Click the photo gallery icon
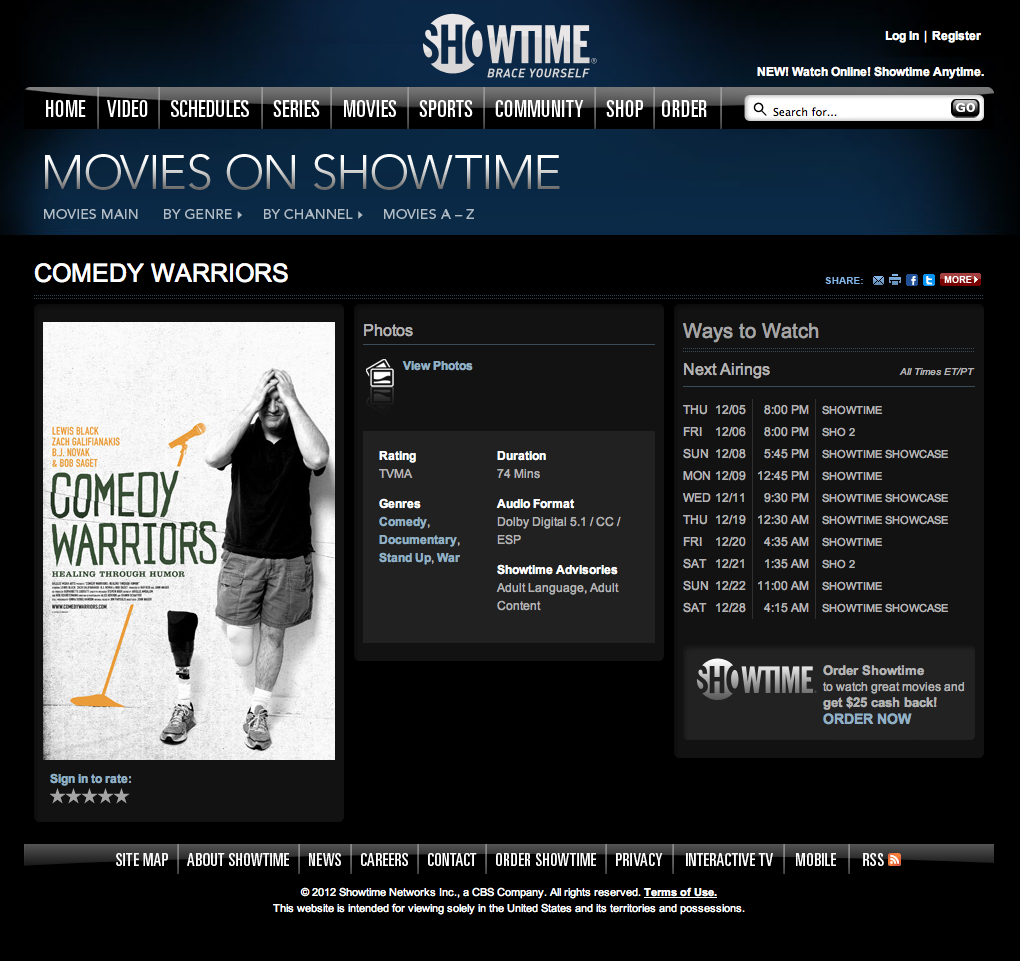This screenshot has height=961, width=1020. click(381, 373)
